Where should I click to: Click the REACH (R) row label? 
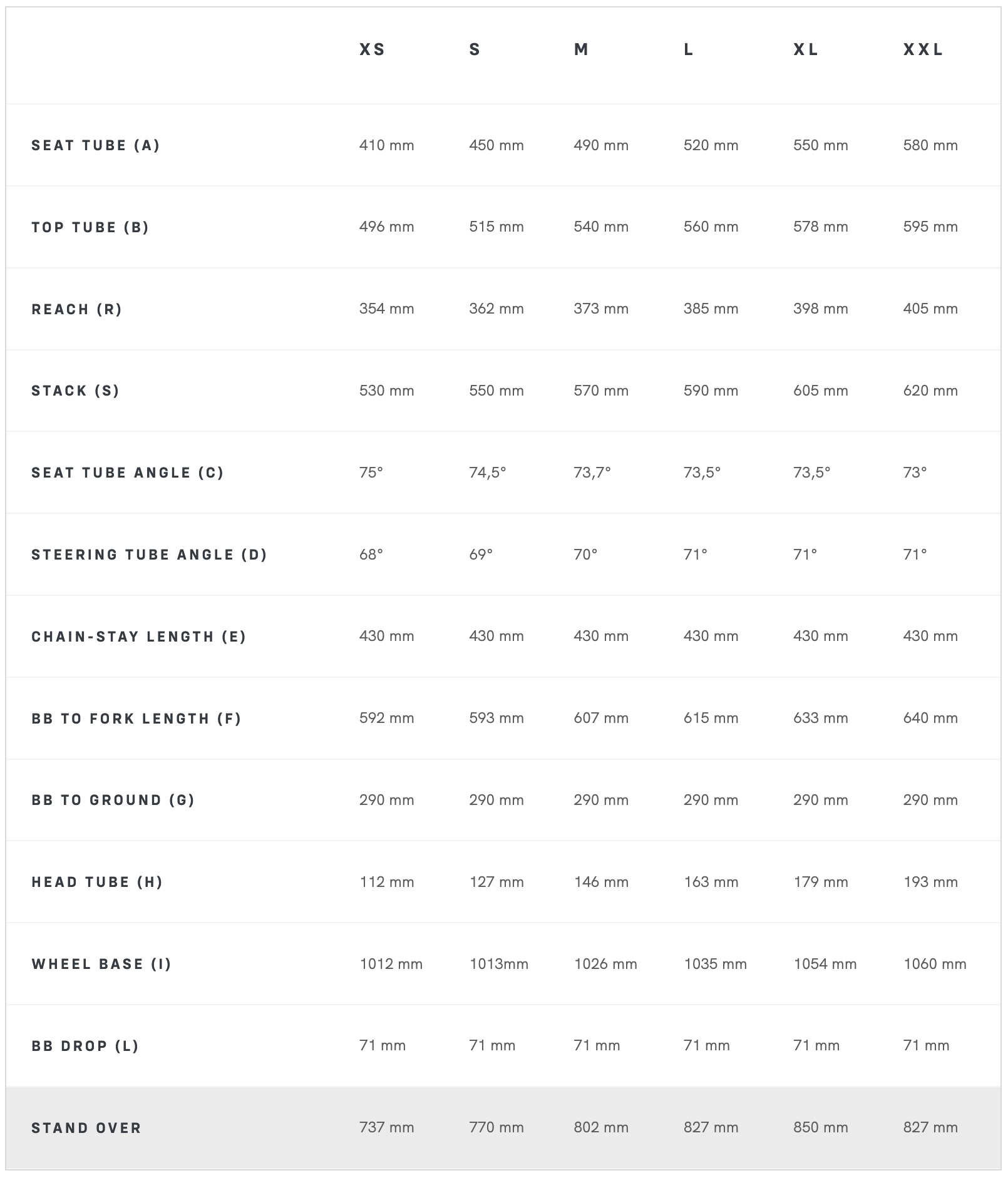tap(77, 309)
